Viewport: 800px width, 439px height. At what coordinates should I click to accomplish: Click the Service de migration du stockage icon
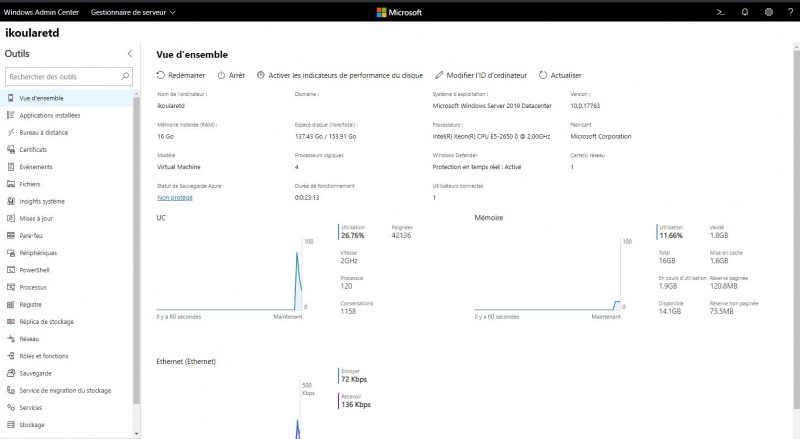pyautogui.click(x=11, y=390)
